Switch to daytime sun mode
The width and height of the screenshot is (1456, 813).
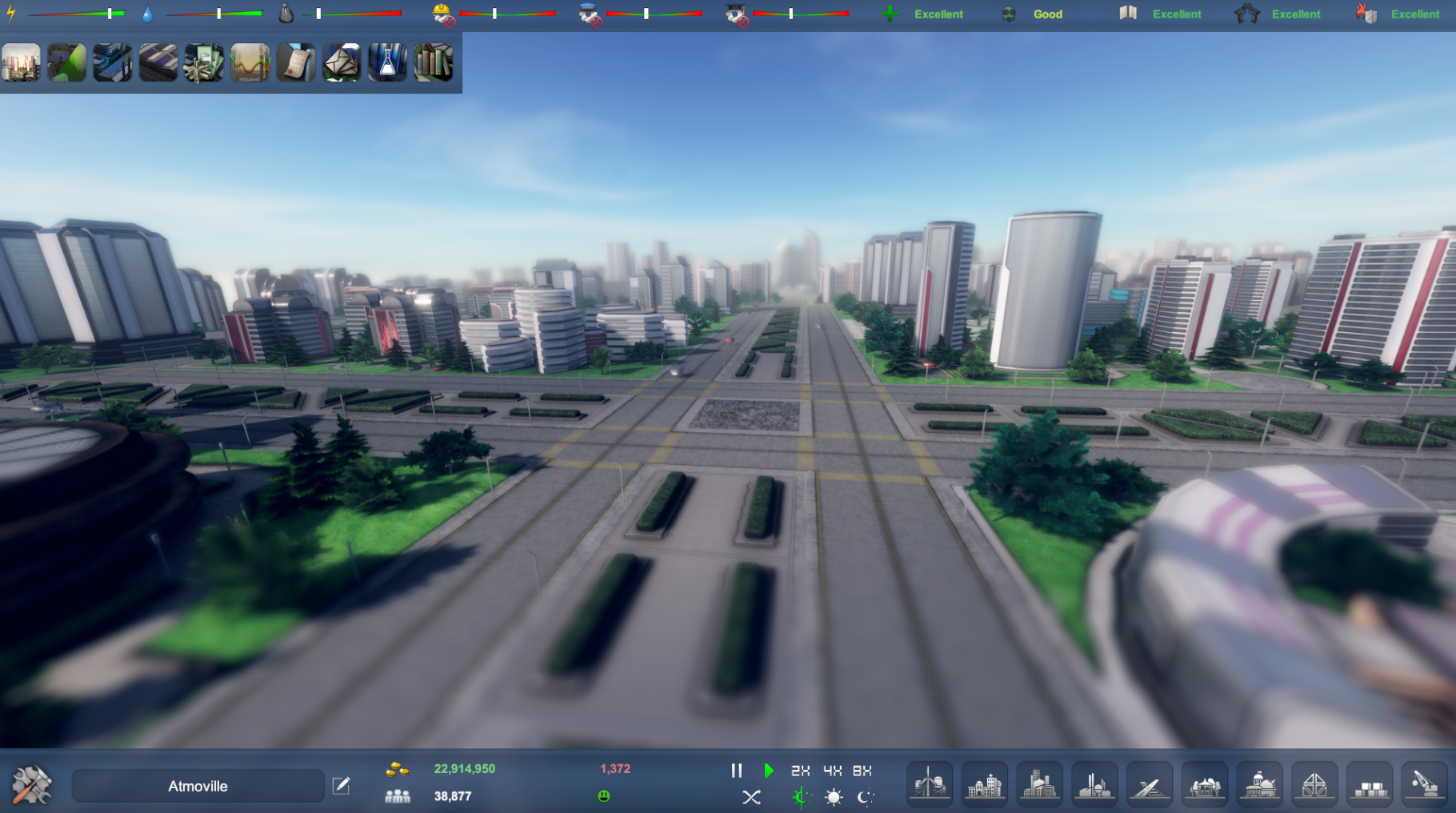point(834,797)
